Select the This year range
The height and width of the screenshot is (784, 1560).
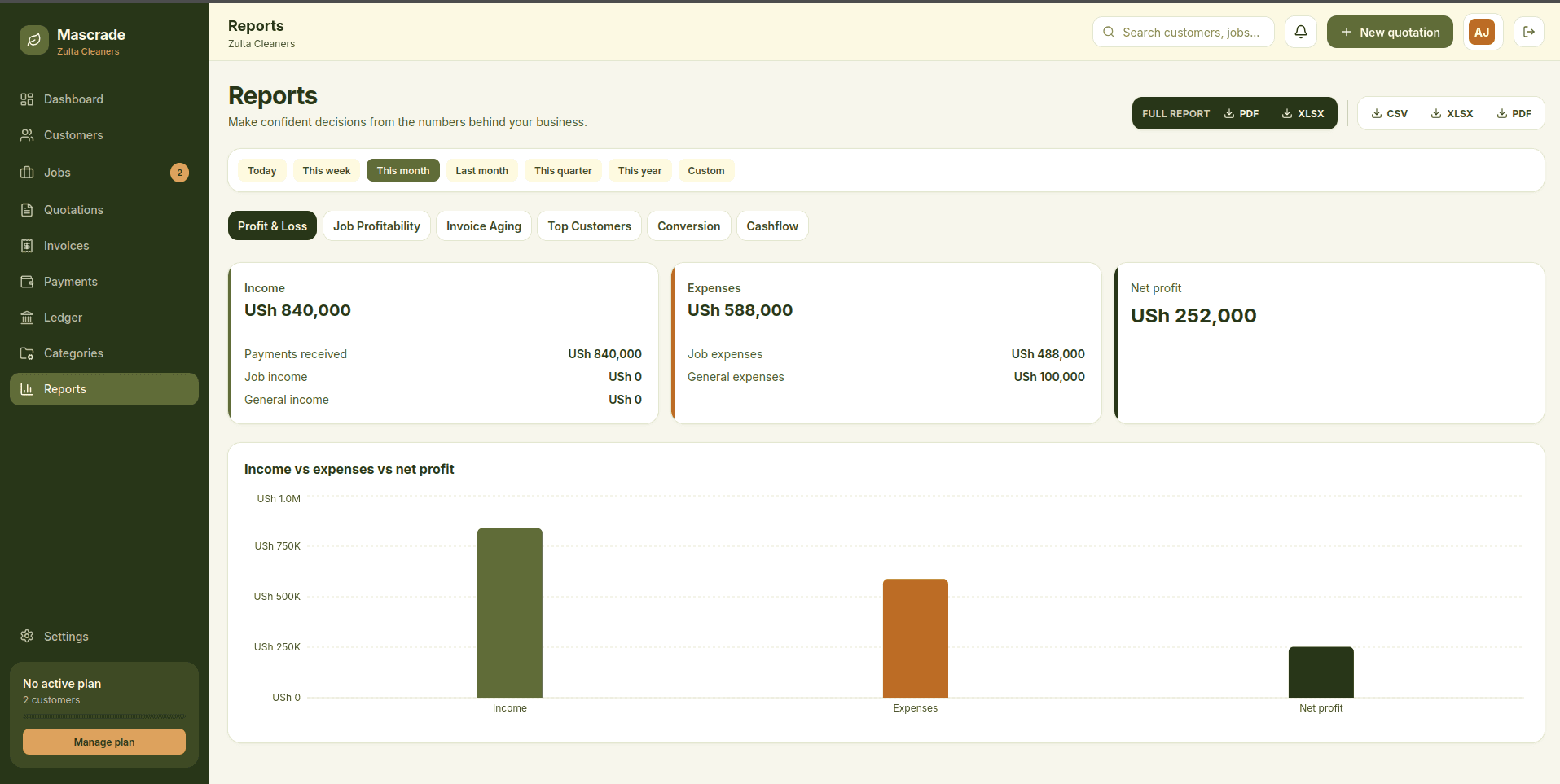pyautogui.click(x=639, y=170)
